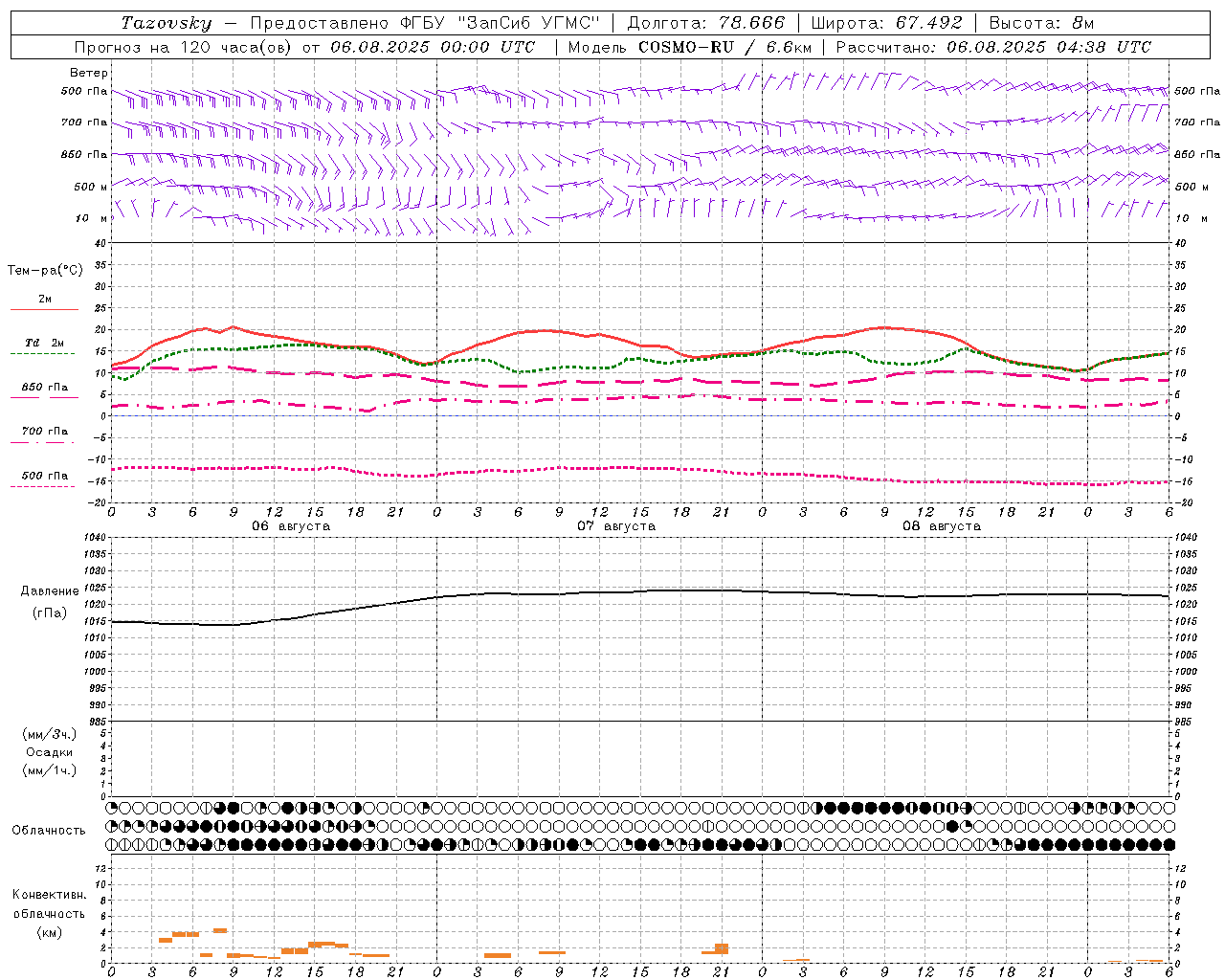Click the Осадки precipitation label
This screenshot has height=980, width=1225.
tap(50, 752)
